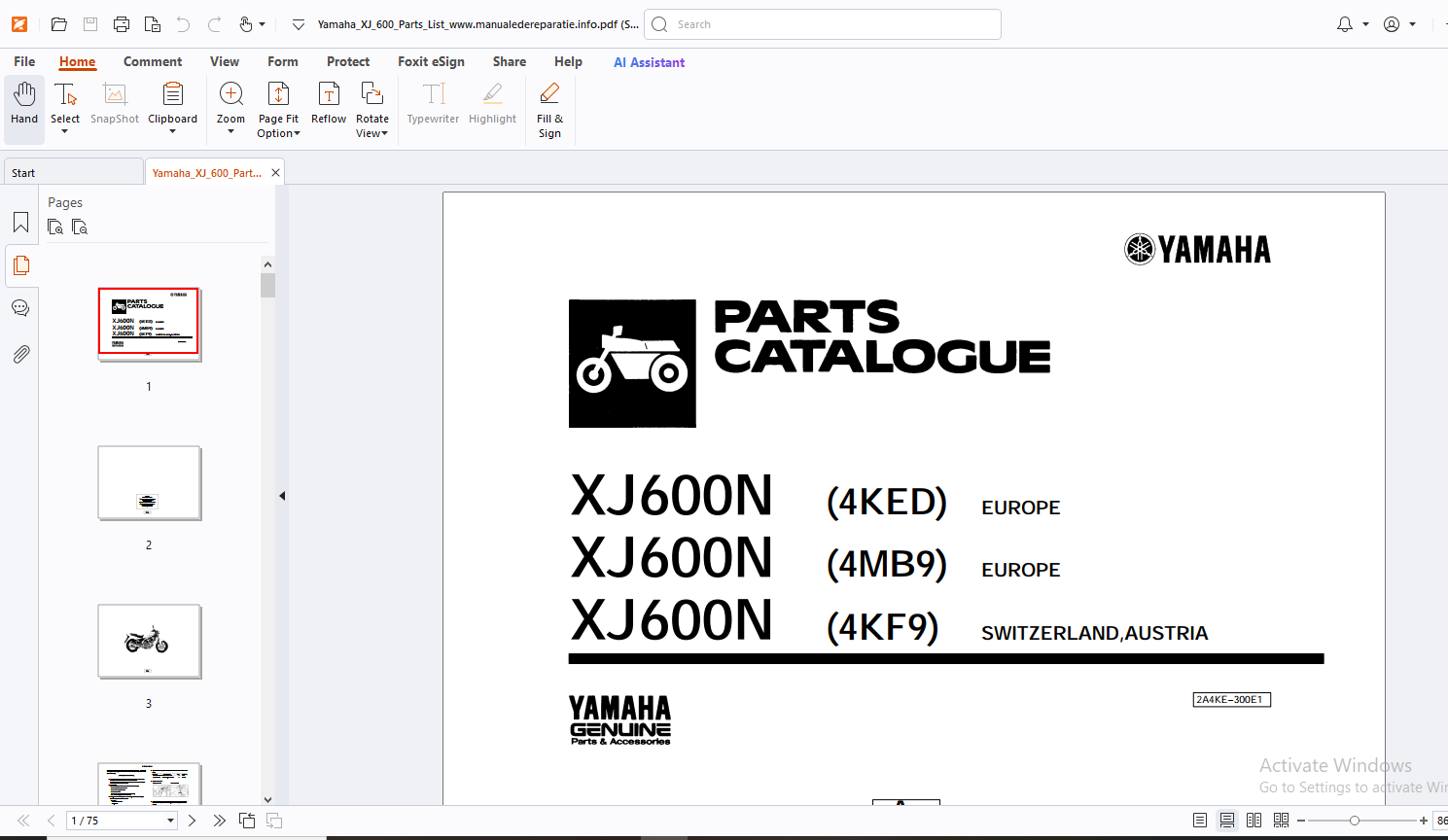Click the up arrow of thumbnails scrollbar
The image size is (1448, 840).
267,264
